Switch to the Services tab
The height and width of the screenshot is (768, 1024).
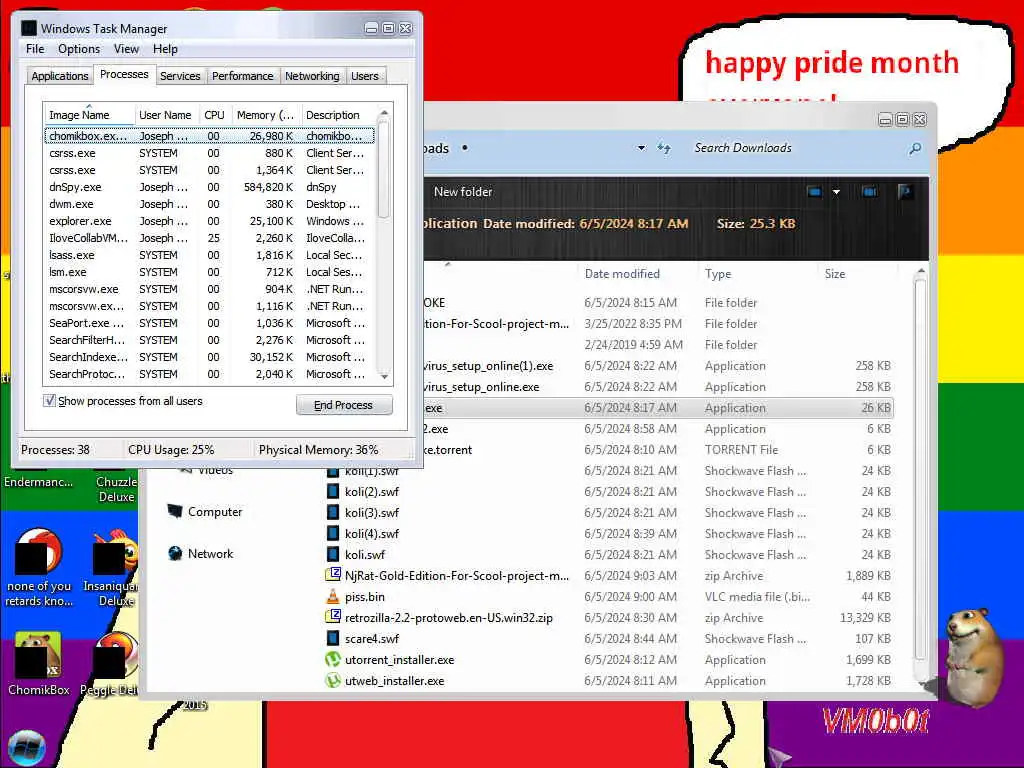coord(180,76)
